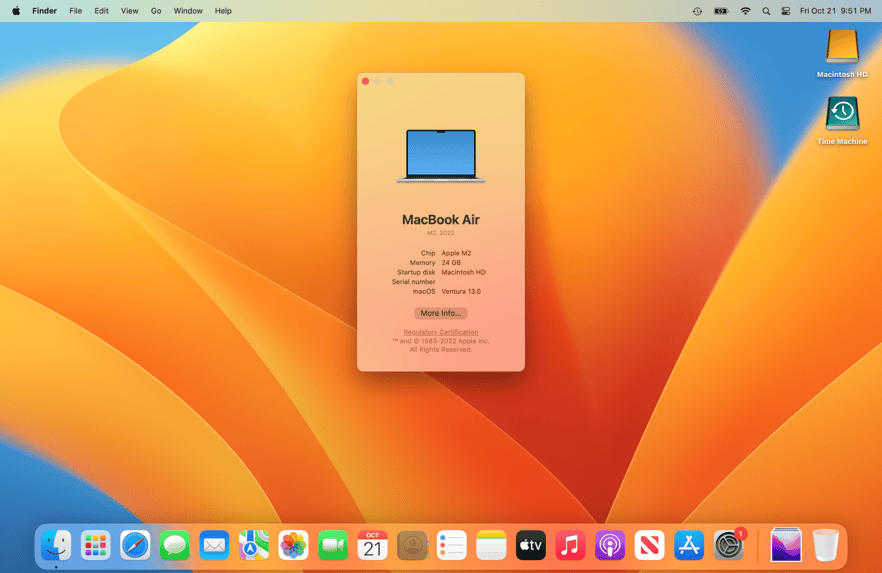The height and width of the screenshot is (573, 882).
Task: Click the 'Serial number' label
Action: [x=413, y=282]
